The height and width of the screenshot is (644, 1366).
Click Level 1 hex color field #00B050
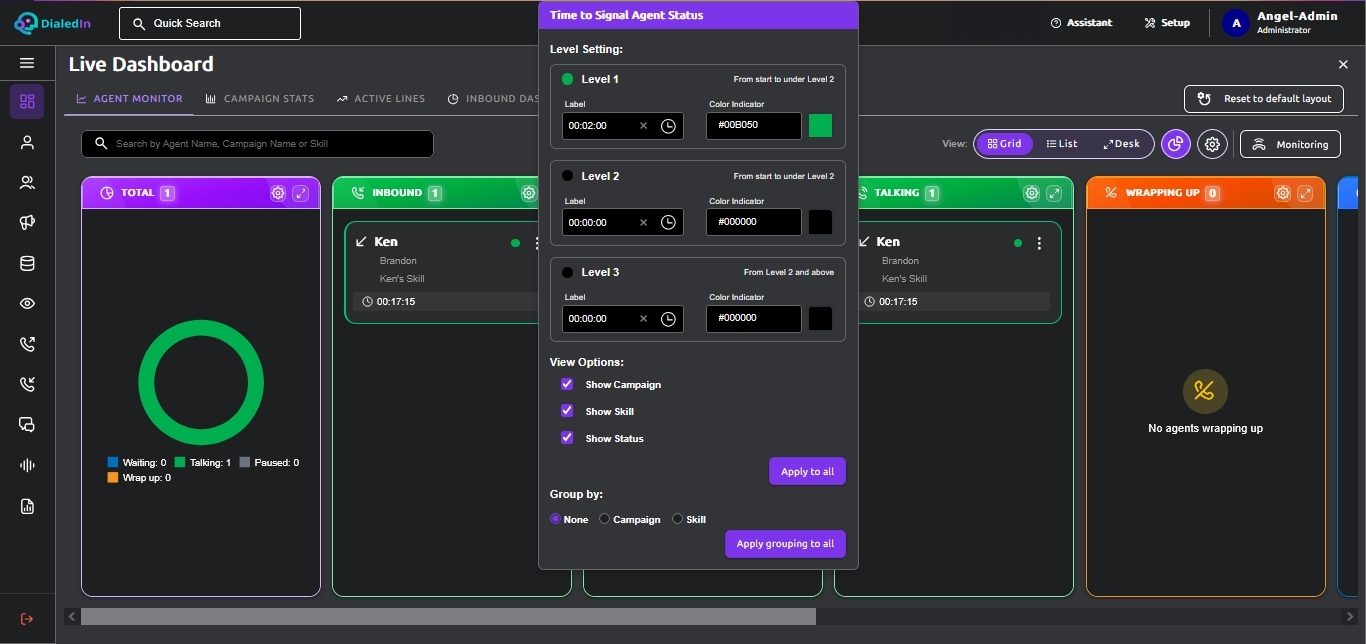(754, 126)
